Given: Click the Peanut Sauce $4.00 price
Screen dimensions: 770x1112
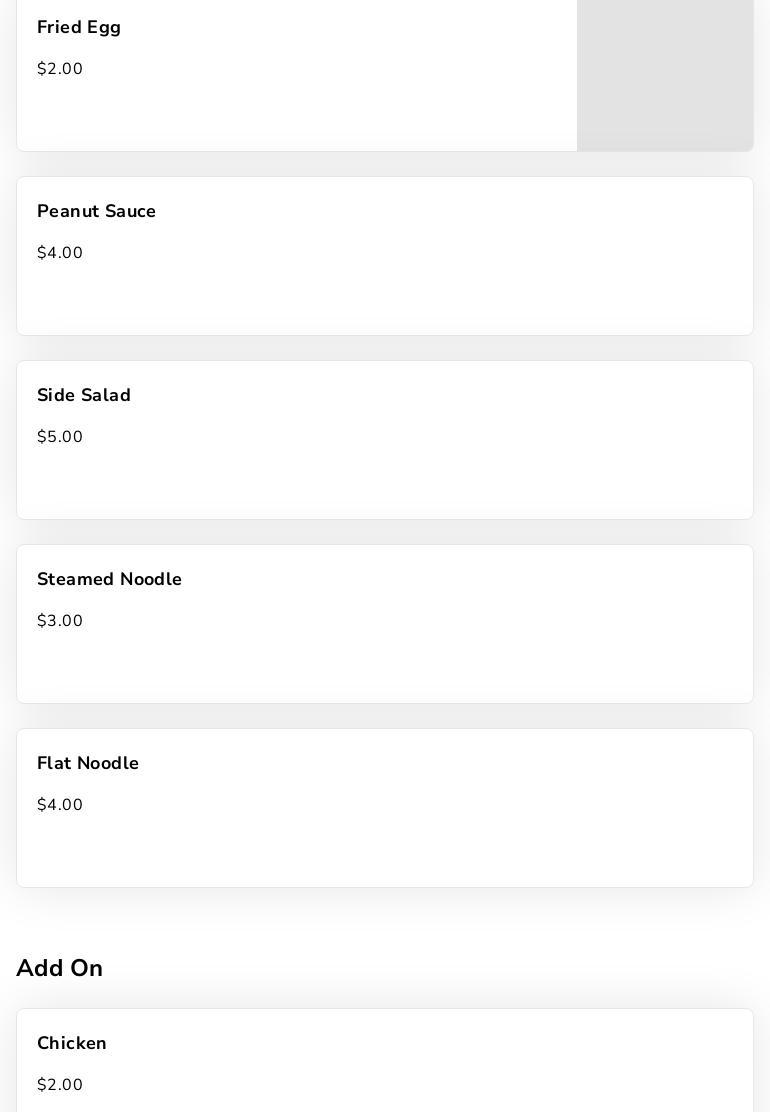Looking at the screenshot, I should coord(60,253).
